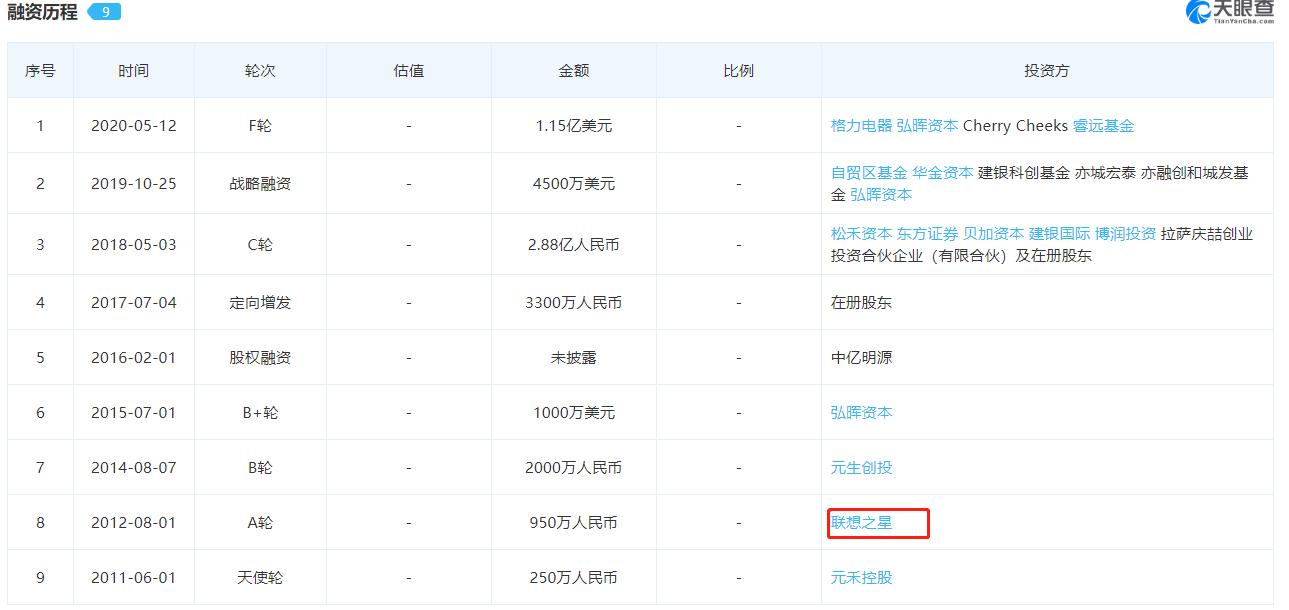Click the 自贸区基金 investor link
Screen dimensions: 1289x610
pos(869,173)
